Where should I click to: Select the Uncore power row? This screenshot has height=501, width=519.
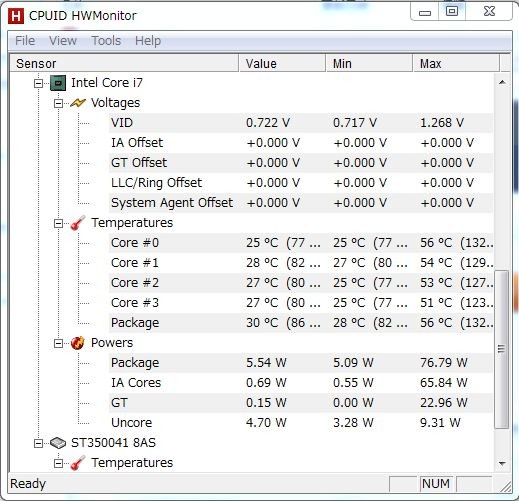pos(301,423)
